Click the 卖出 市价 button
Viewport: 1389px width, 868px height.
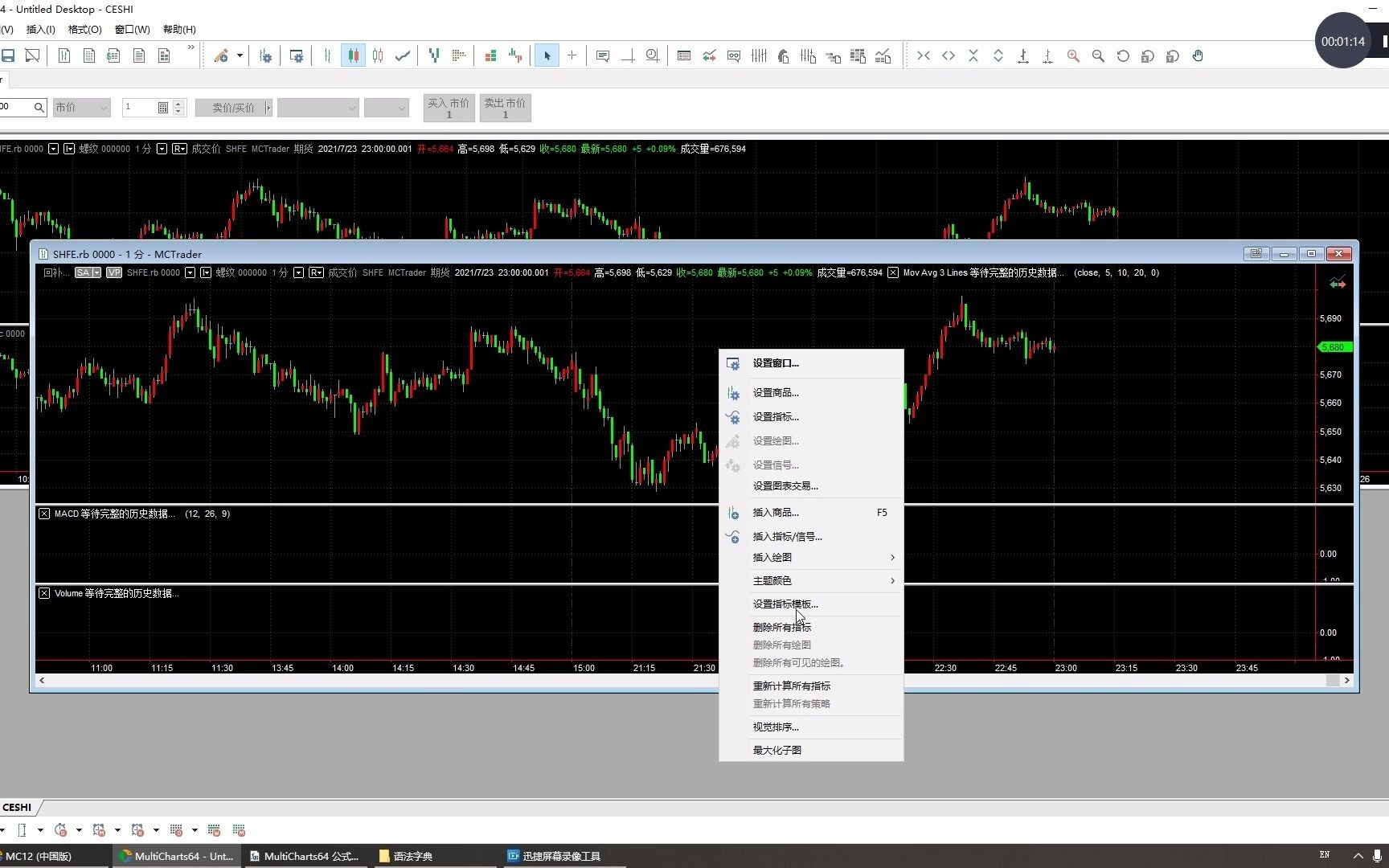tap(505, 108)
